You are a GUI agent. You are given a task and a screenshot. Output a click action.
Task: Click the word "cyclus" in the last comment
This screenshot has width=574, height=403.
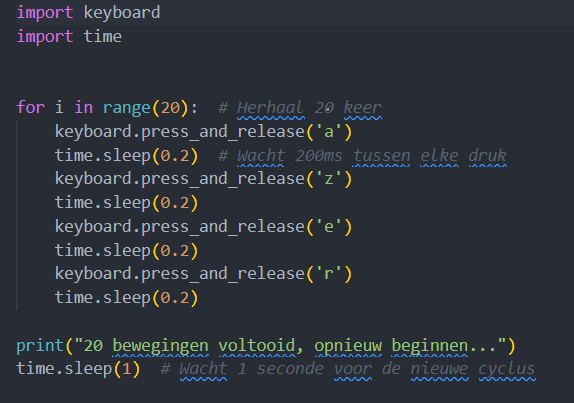point(507,369)
